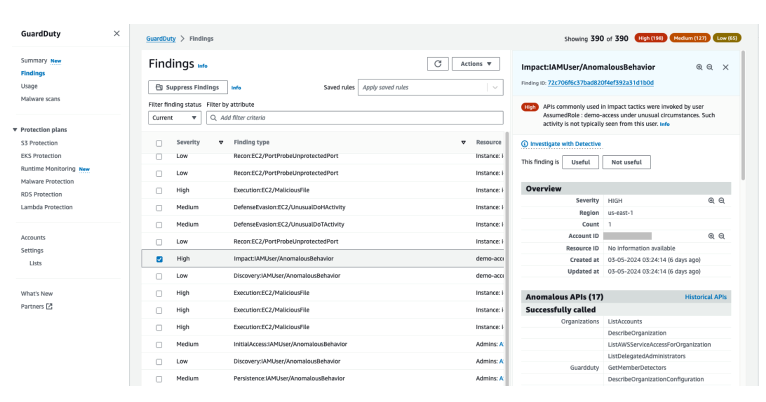Open the Apply saved rules dropdown

[430, 87]
